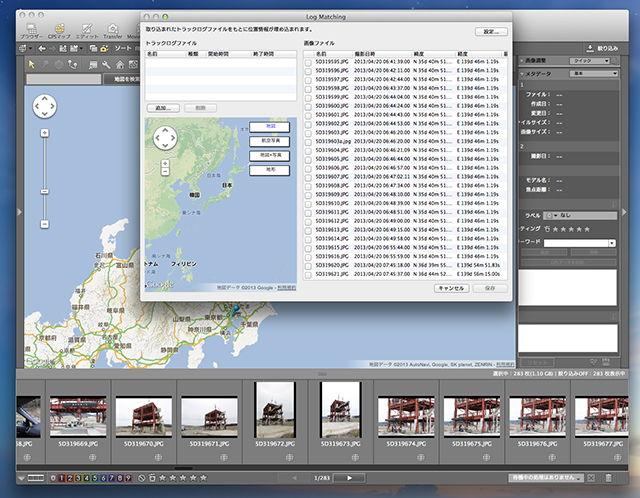Switch dialog map to 地形 terrain view
This screenshot has height=498, width=640.
tap(269, 171)
